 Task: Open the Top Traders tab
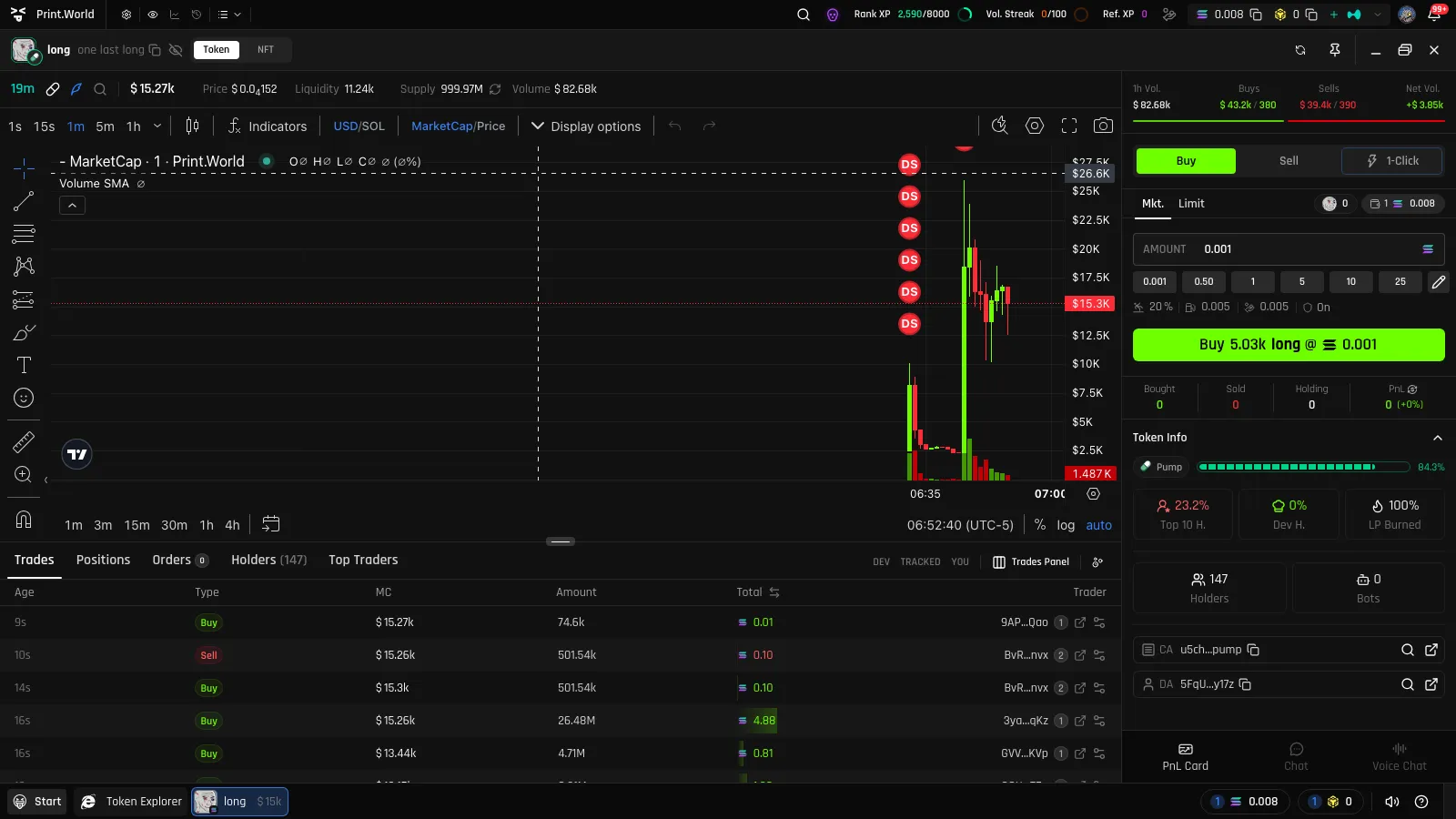[363, 560]
